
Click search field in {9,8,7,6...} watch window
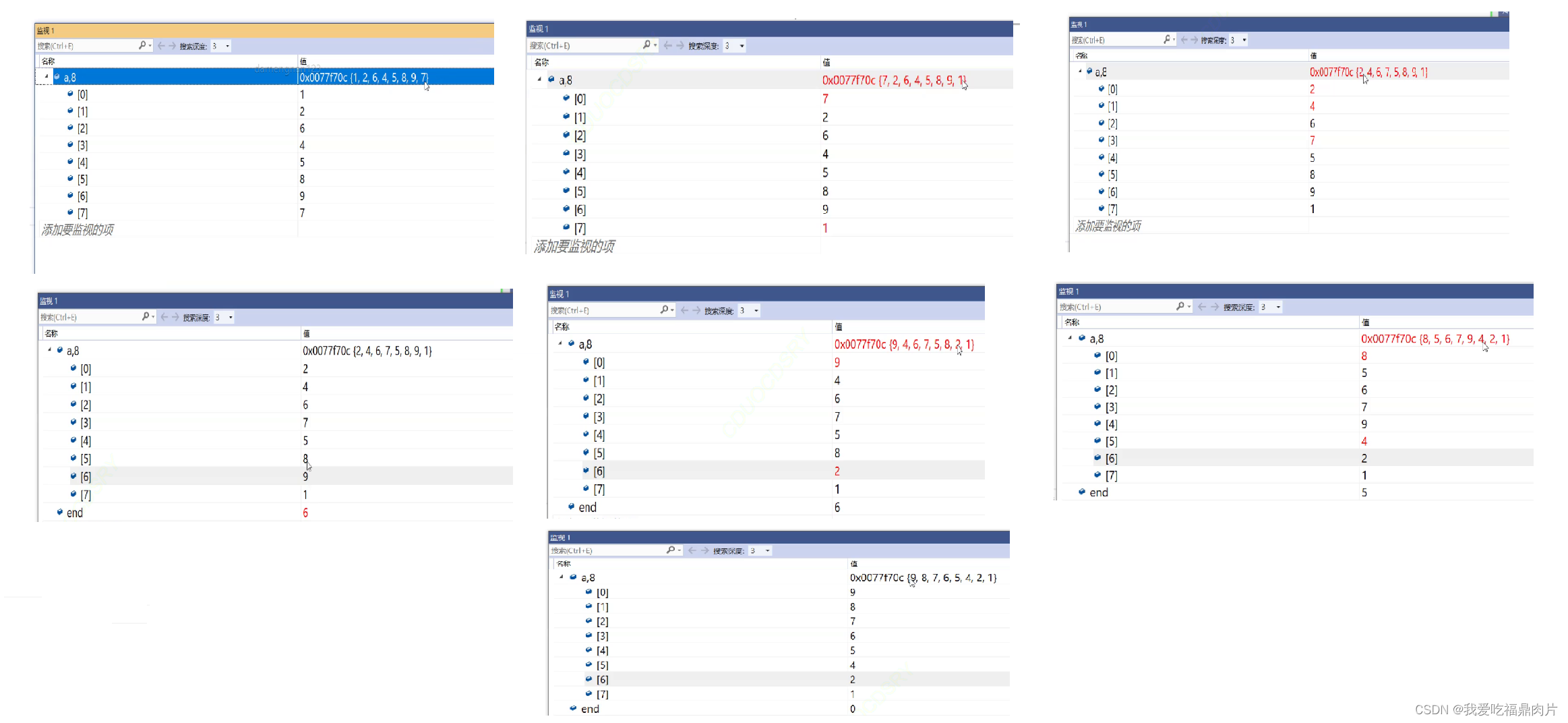click(607, 551)
